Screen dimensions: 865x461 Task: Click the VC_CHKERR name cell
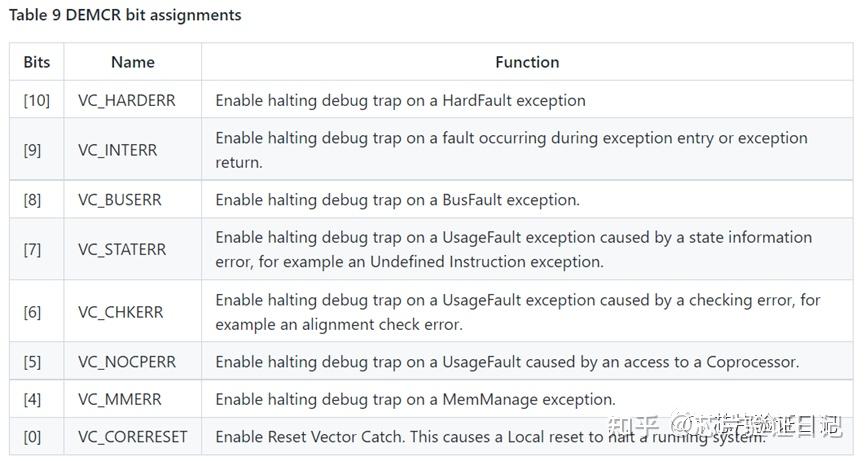point(119,312)
